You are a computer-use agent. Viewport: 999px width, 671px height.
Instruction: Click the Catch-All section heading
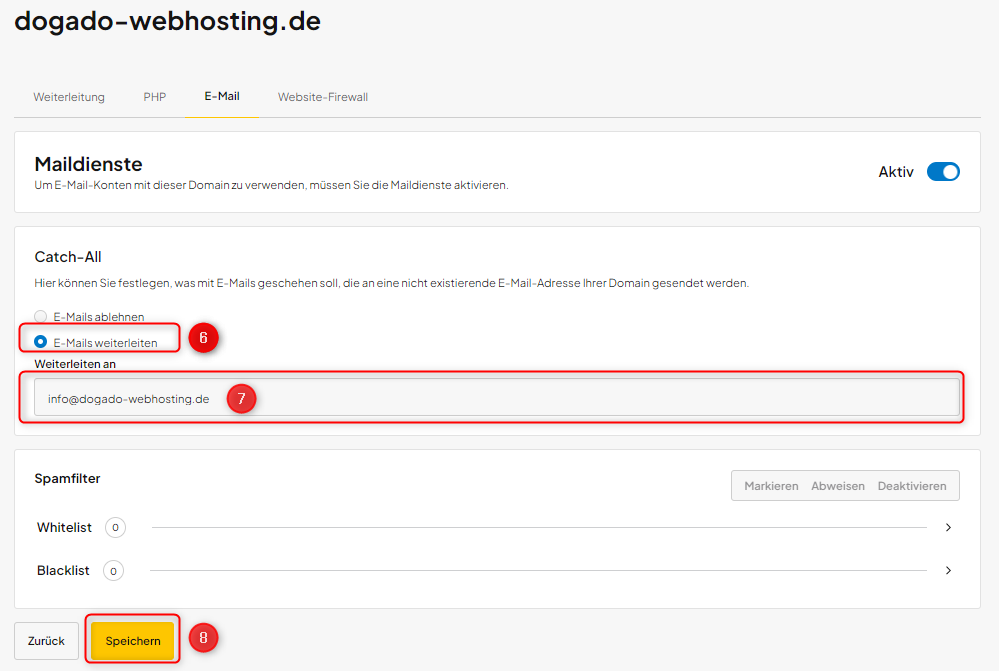pos(68,257)
